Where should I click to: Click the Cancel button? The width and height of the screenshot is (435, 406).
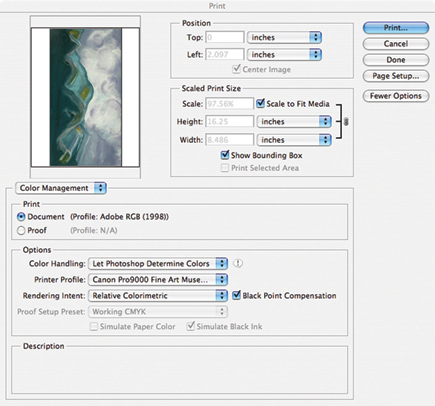click(396, 44)
